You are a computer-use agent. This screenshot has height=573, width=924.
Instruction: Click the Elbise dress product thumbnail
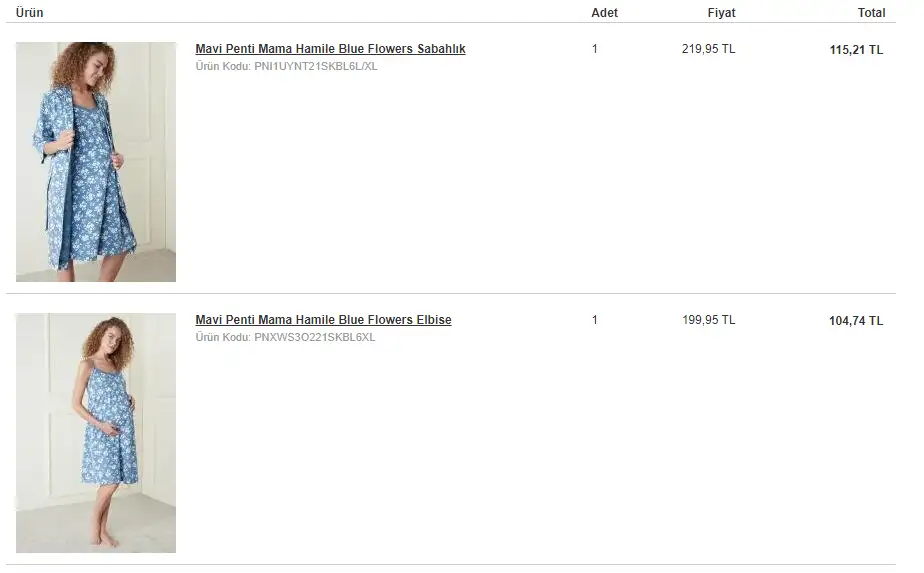point(96,433)
